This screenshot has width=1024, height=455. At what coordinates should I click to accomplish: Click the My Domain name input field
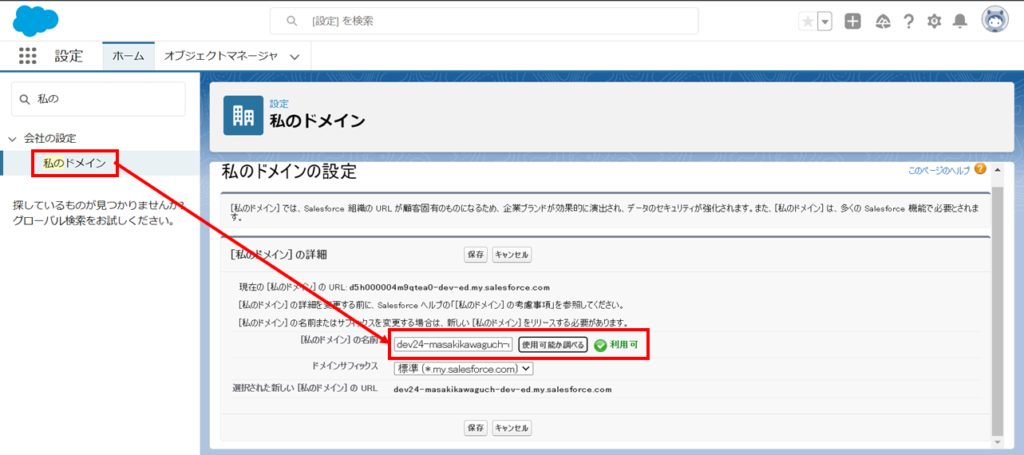click(x=453, y=344)
